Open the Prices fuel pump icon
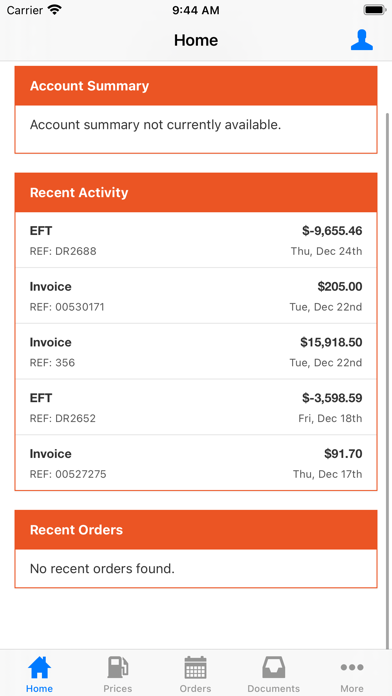 (118, 667)
